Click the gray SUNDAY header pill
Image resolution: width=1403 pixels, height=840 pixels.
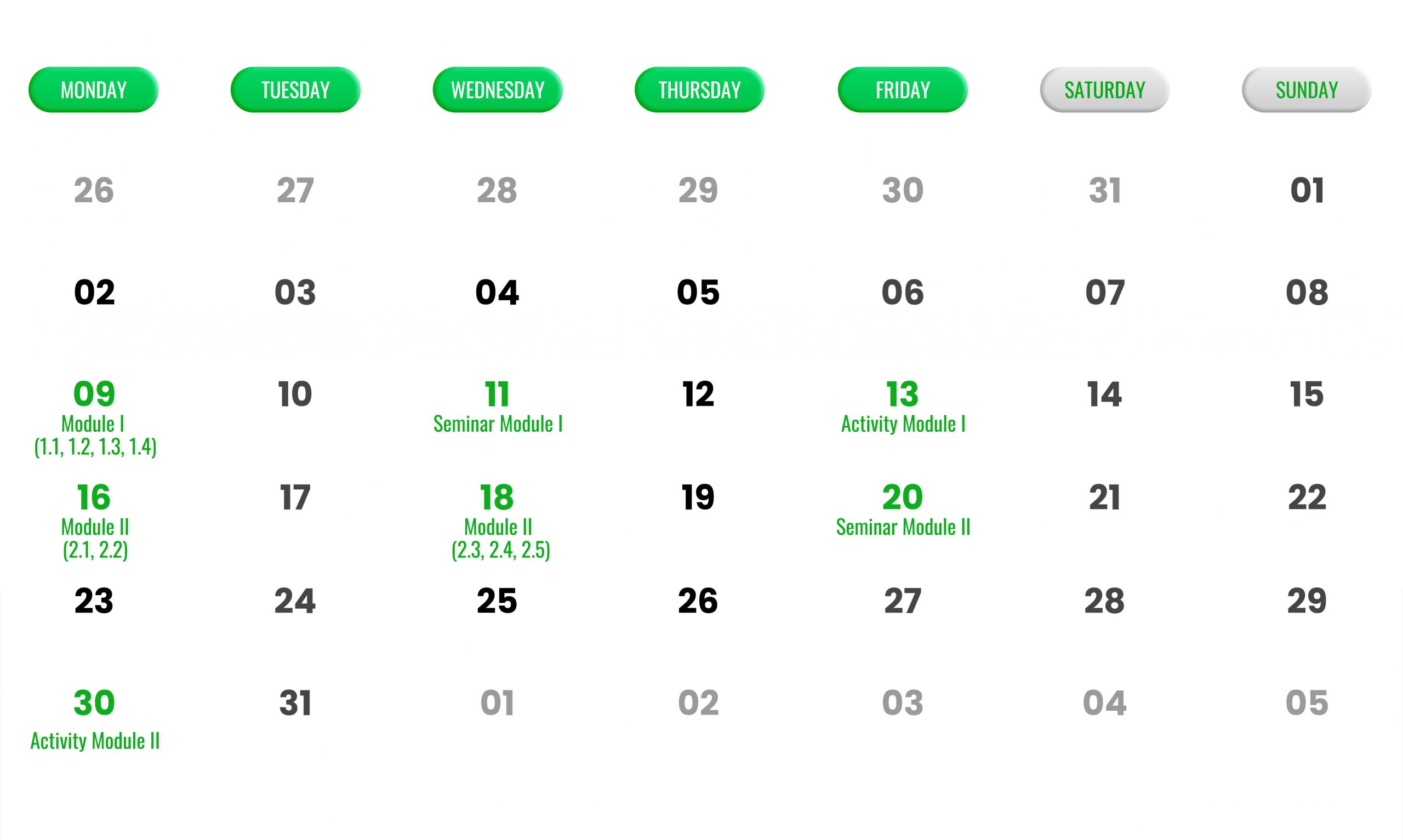1307,89
